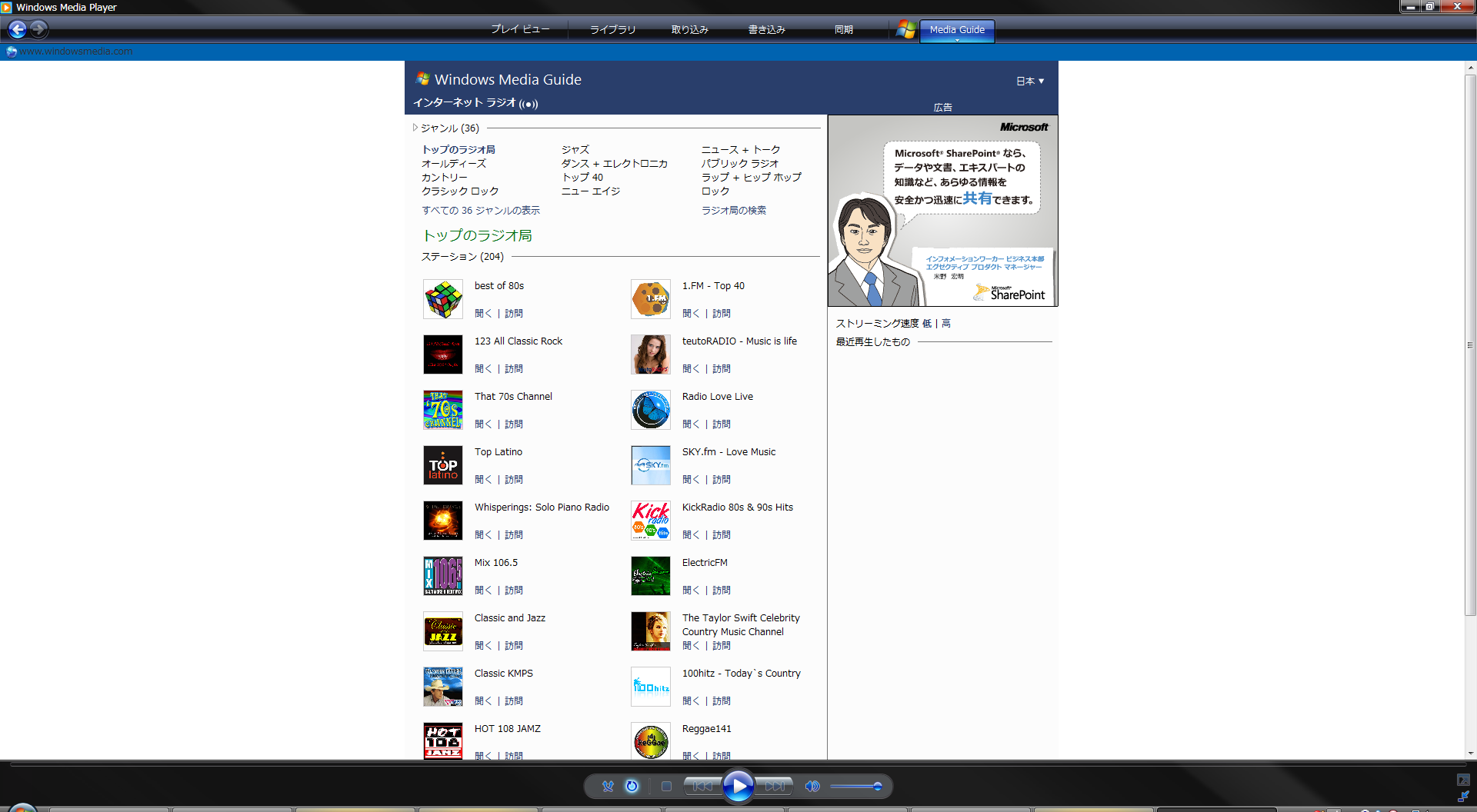
Task: Mute the volume speaker icon
Action: [812, 786]
